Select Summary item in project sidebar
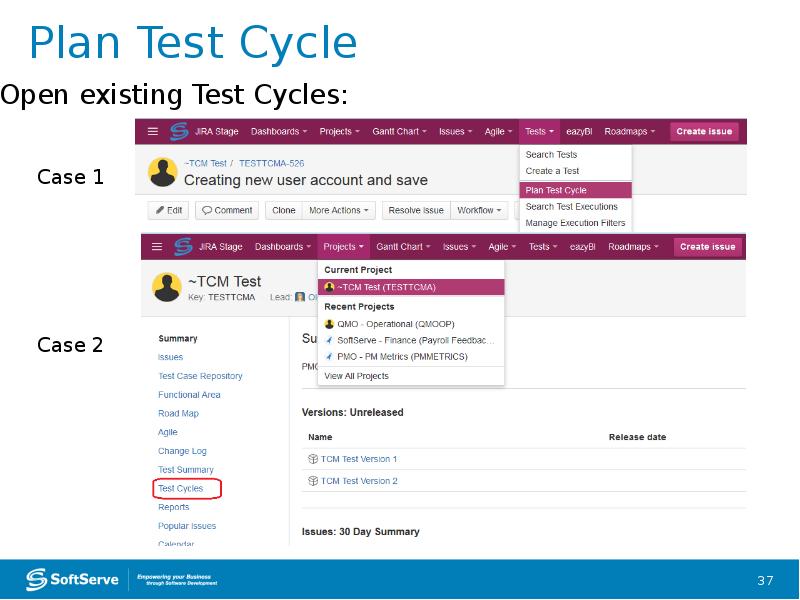 tap(178, 339)
